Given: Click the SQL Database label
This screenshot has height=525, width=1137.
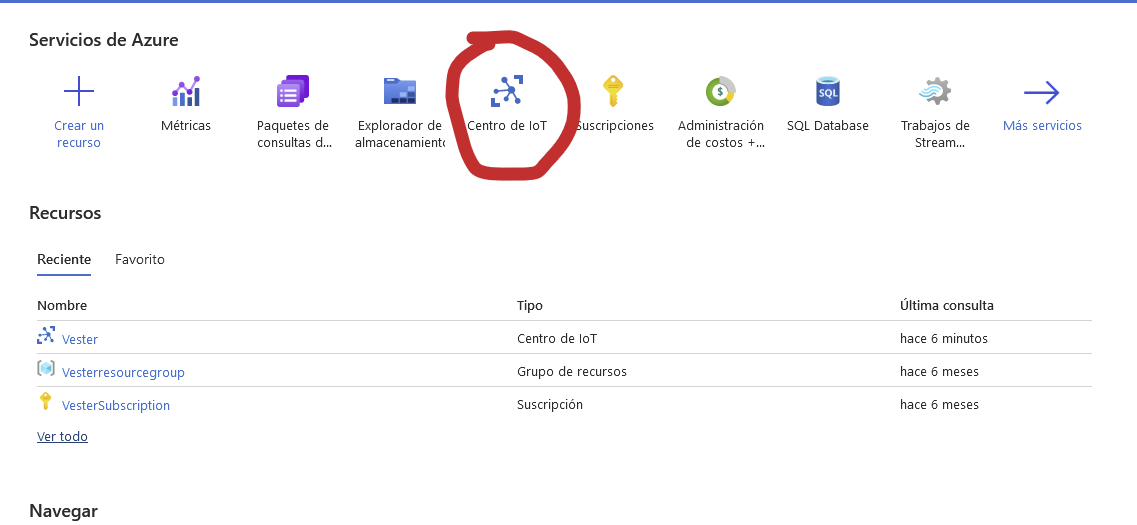Looking at the screenshot, I should click(x=827, y=125).
